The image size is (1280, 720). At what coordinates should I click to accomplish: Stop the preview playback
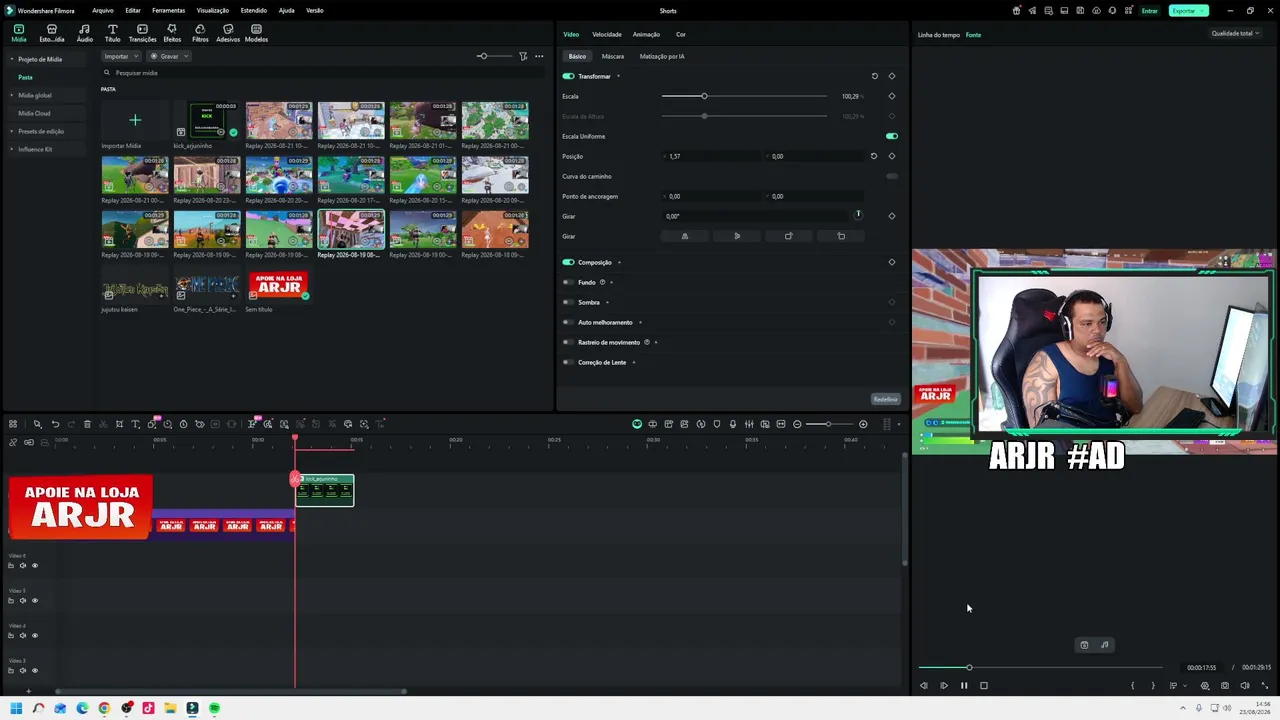(x=984, y=686)
